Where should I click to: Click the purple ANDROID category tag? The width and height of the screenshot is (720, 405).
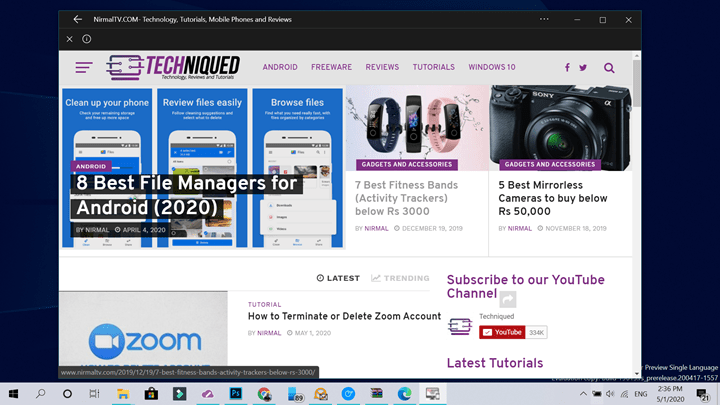[x=90, y=166]
